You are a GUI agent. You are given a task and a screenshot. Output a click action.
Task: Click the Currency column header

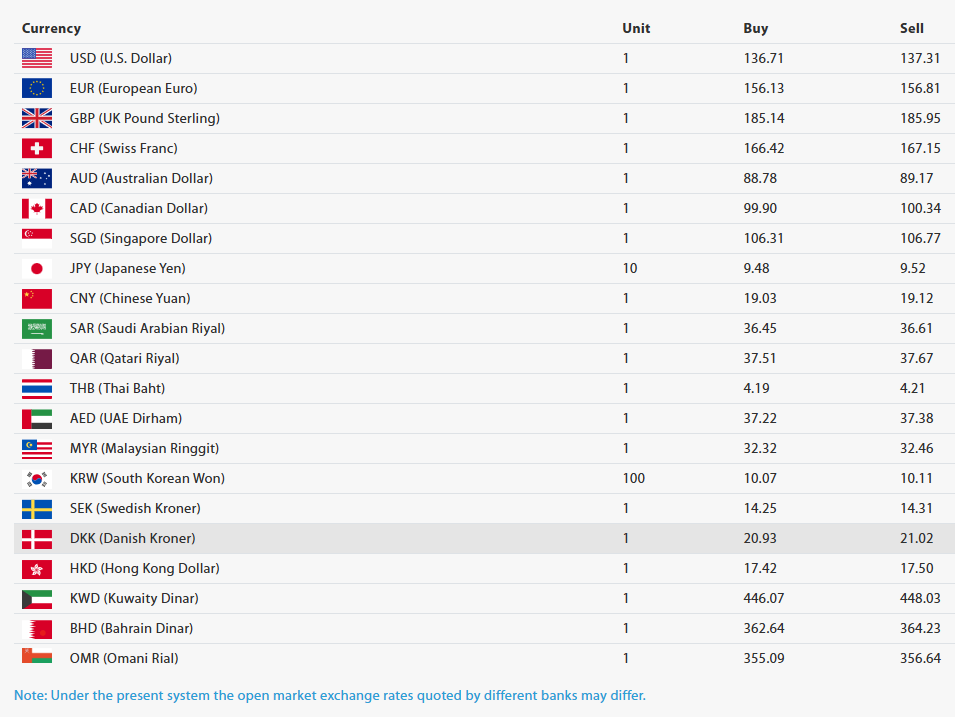click(x=51, y=29)
